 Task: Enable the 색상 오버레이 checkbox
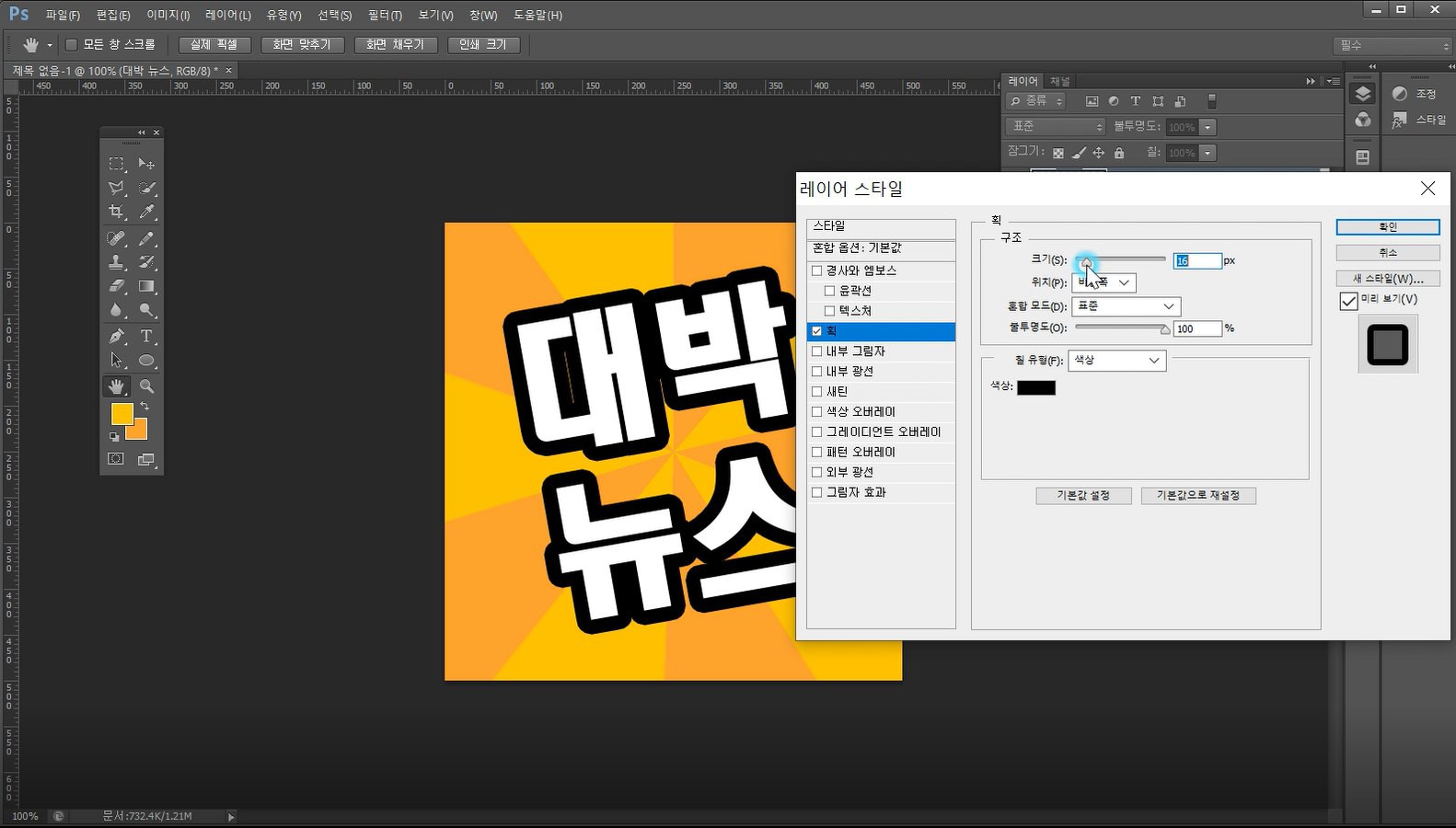(816, 412)
